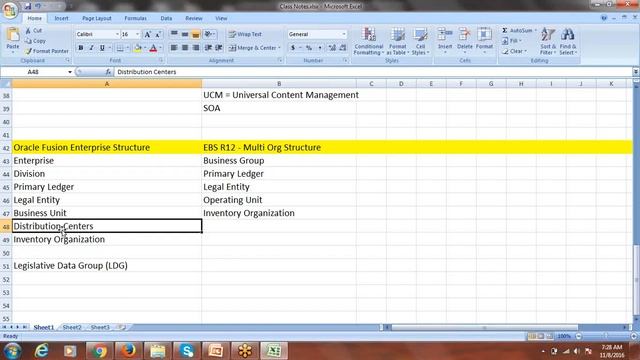Switch to the Data tab

coord(166,18)
